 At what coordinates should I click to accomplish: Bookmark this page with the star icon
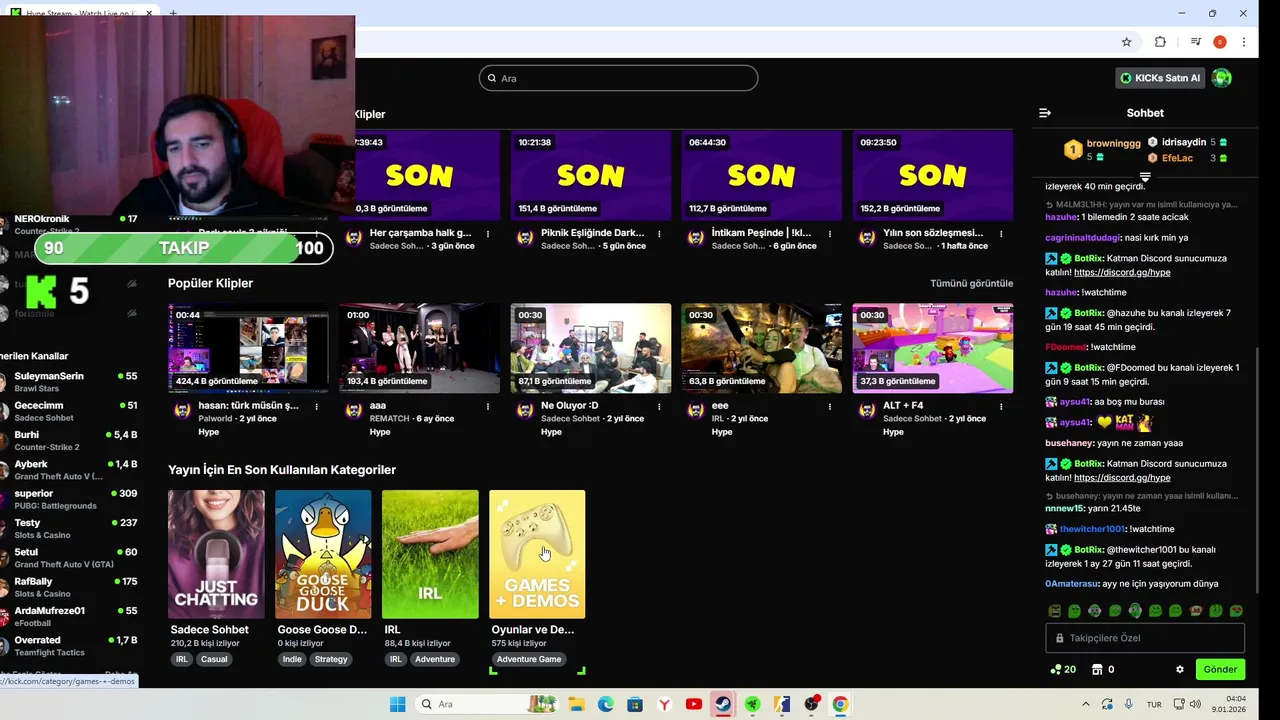click(x=1126, y=42)
